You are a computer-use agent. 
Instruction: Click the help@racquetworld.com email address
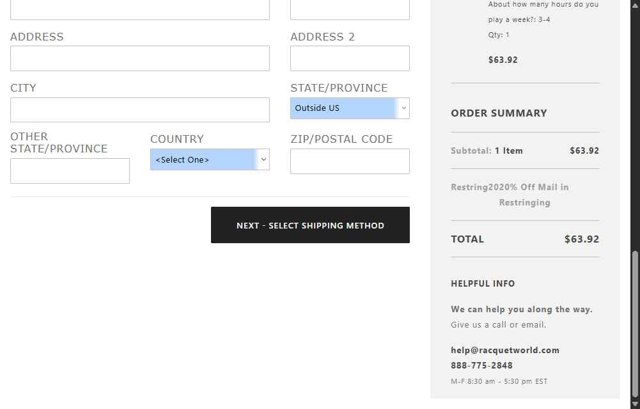point(505,350)
